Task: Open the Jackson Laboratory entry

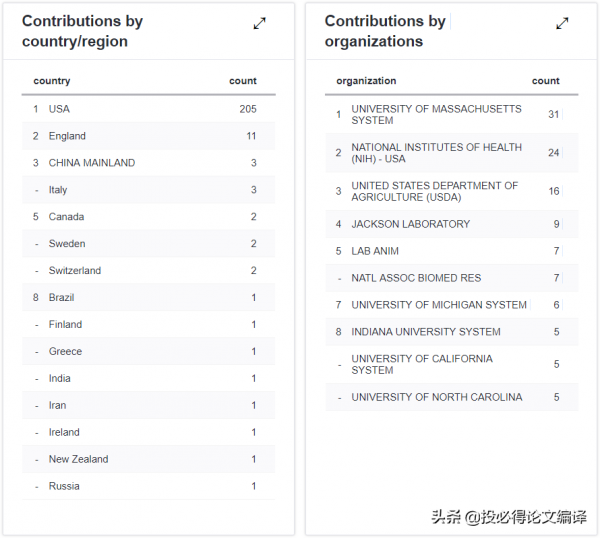Action: (x=410, y=224)
